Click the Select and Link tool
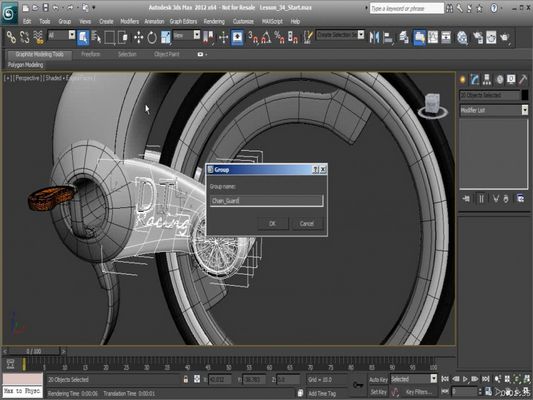 11,37
